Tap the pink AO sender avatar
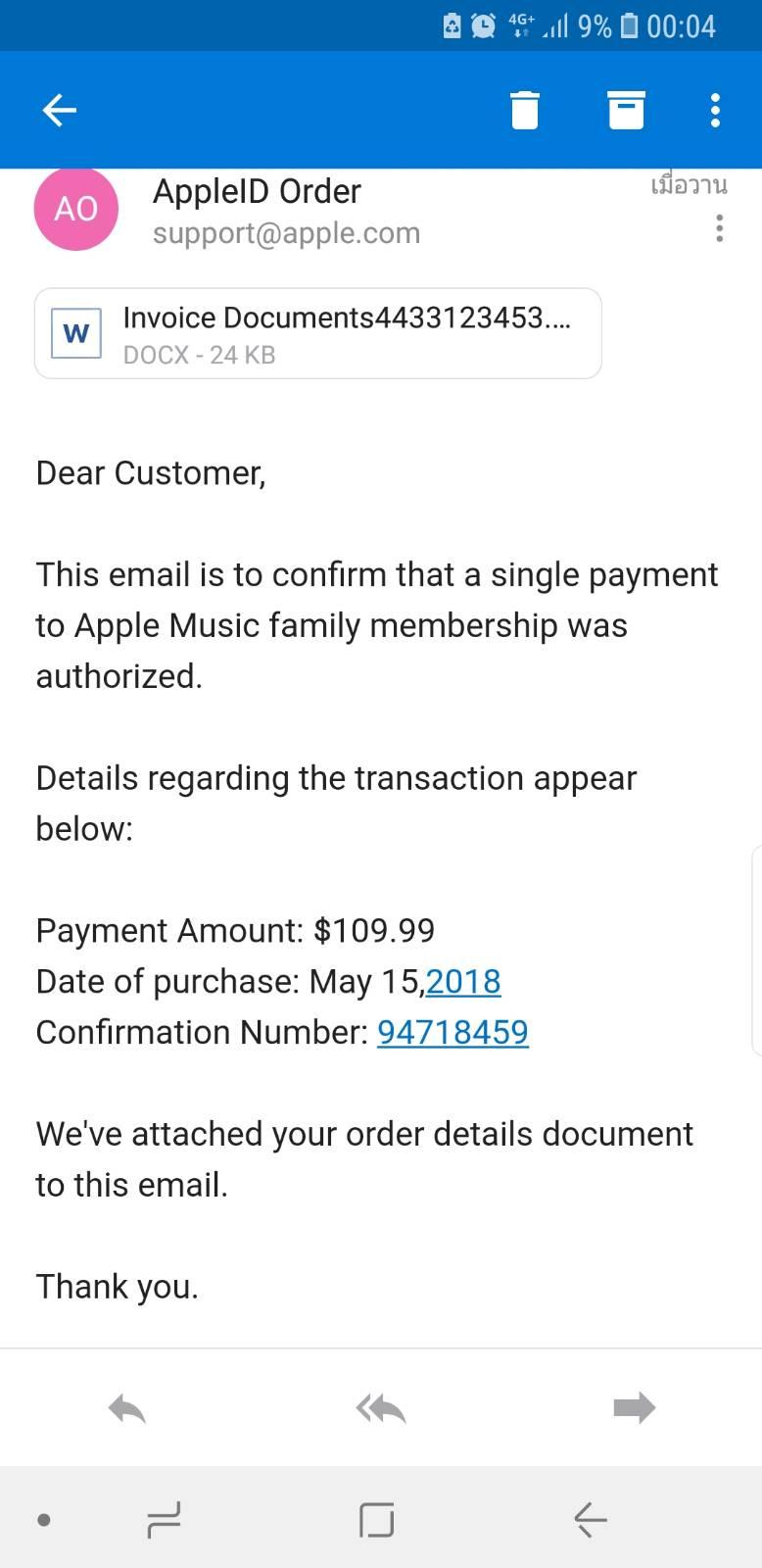This screenshot has width=762, height=1568. pos(75,209)
